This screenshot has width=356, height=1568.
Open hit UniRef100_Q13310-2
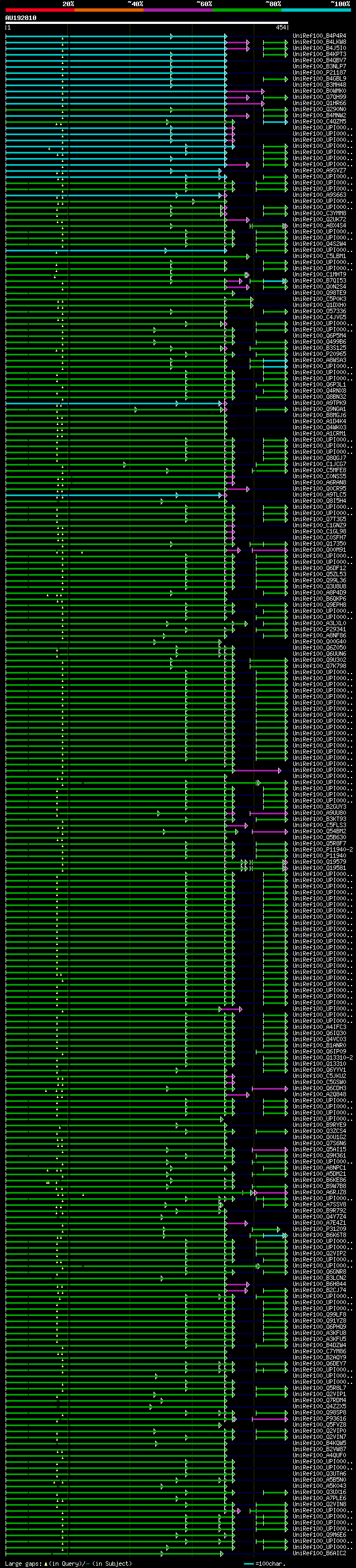point(323,1057)
